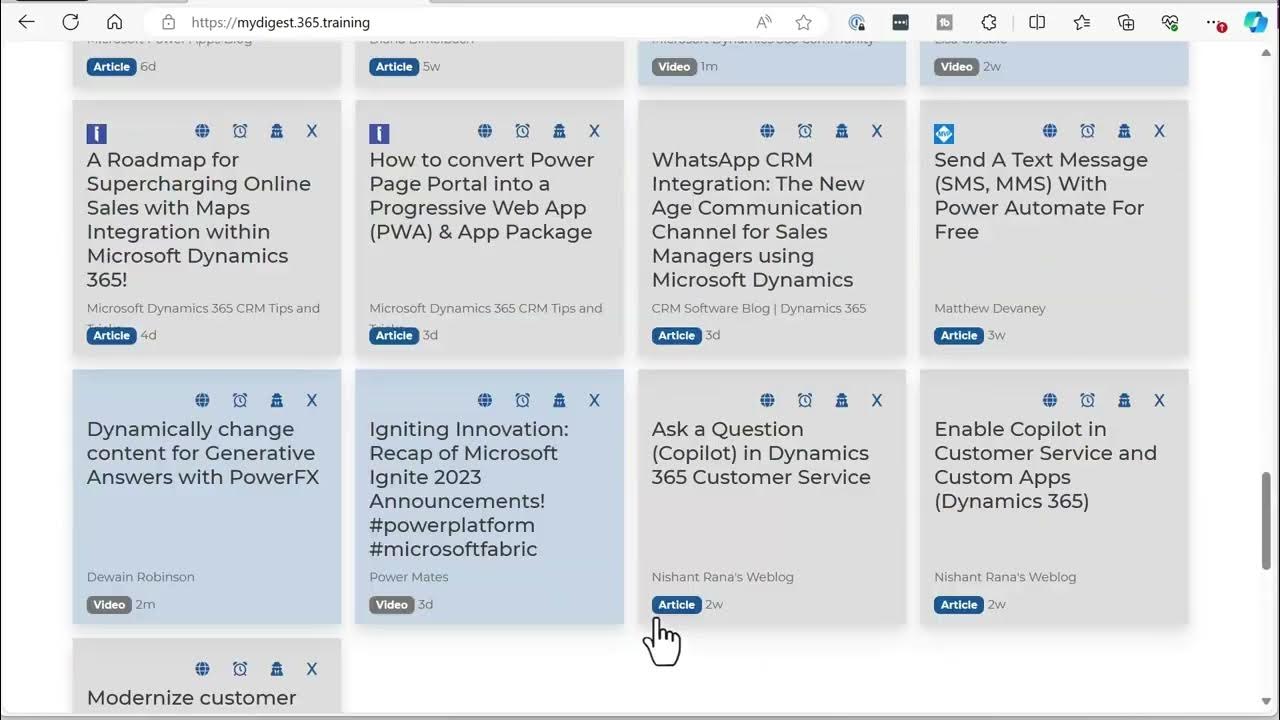
Task: Click alarm clock icon on Send A Text Message card
Action: tap(1087, 131)
